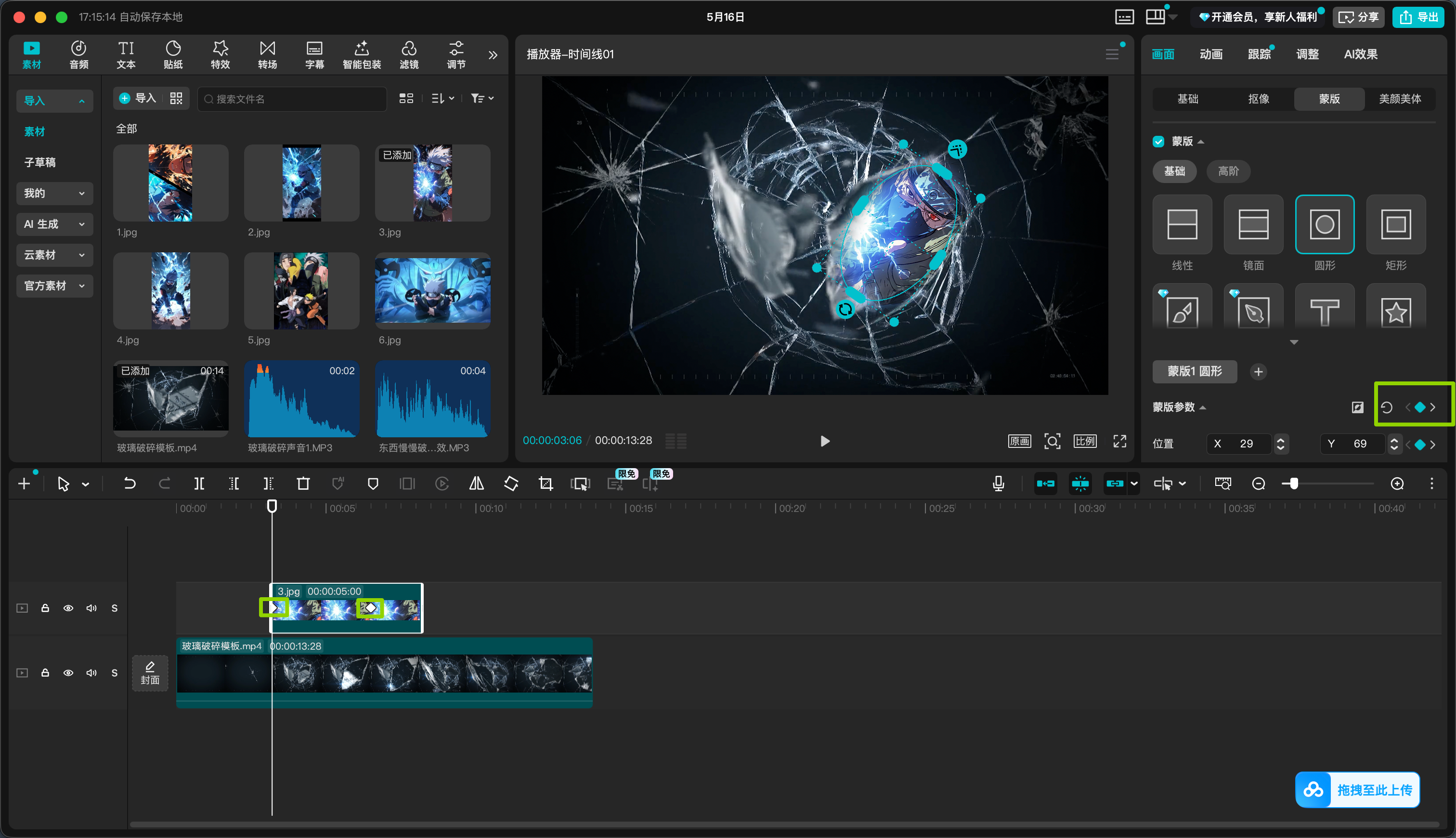Open the selection tool mode dropdown arrow
This screenshot has height=838, width=1456.
tap(86, 484)
